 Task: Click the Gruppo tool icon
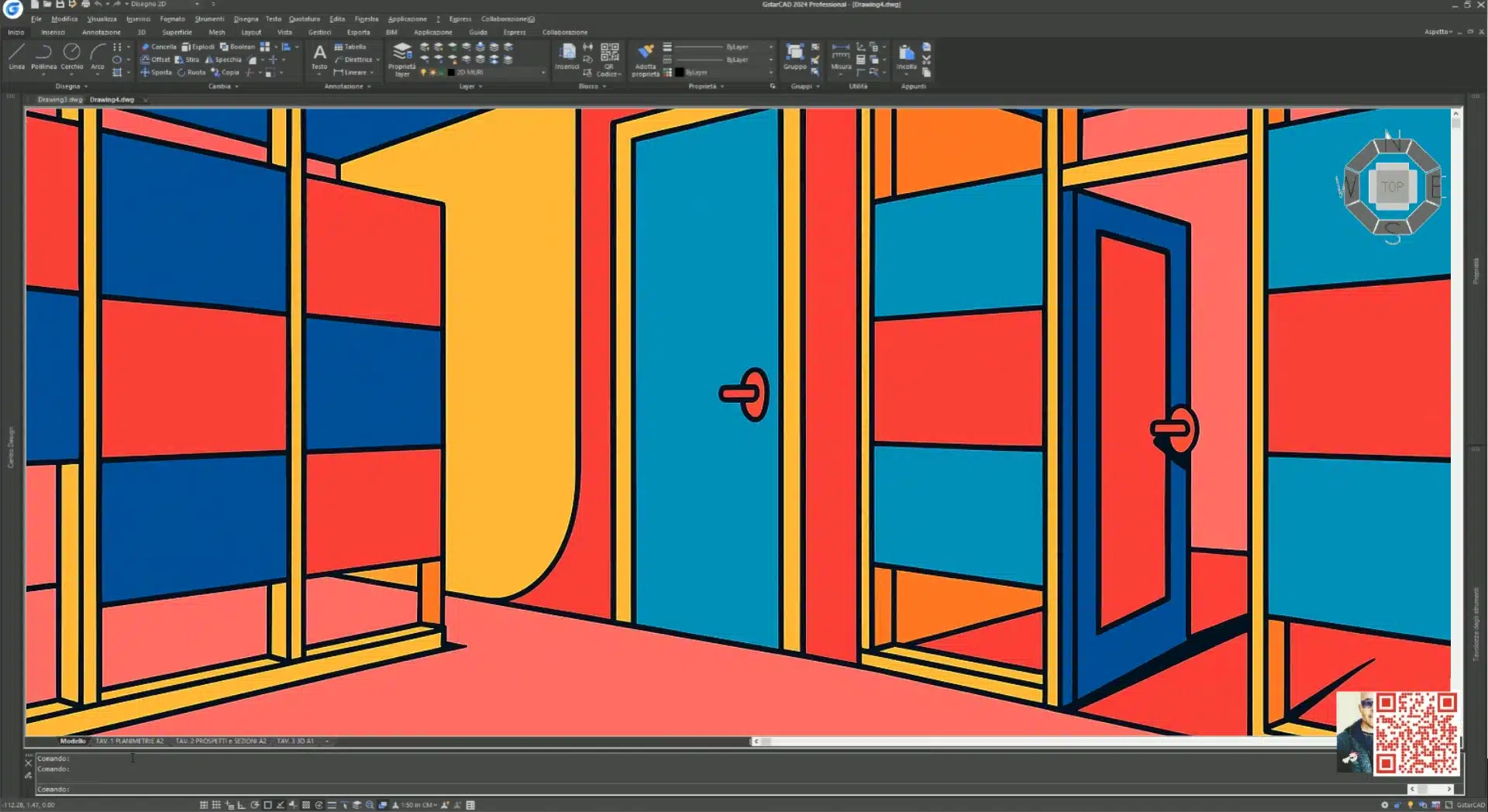(794, 57)
